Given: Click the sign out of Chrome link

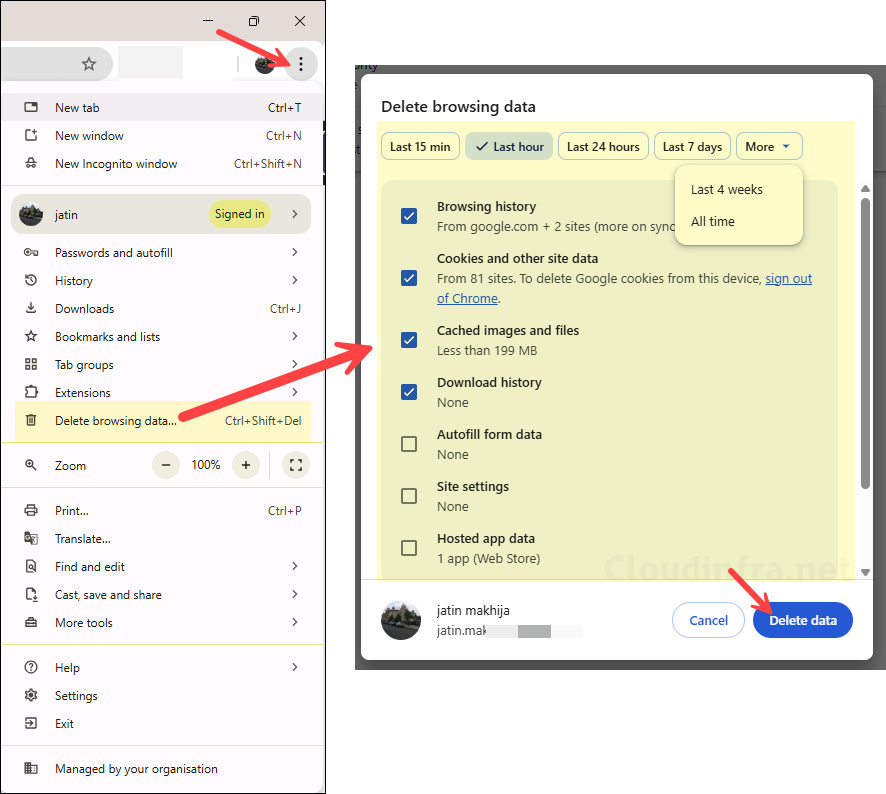Looking at the screenshot, I should 788,278.
